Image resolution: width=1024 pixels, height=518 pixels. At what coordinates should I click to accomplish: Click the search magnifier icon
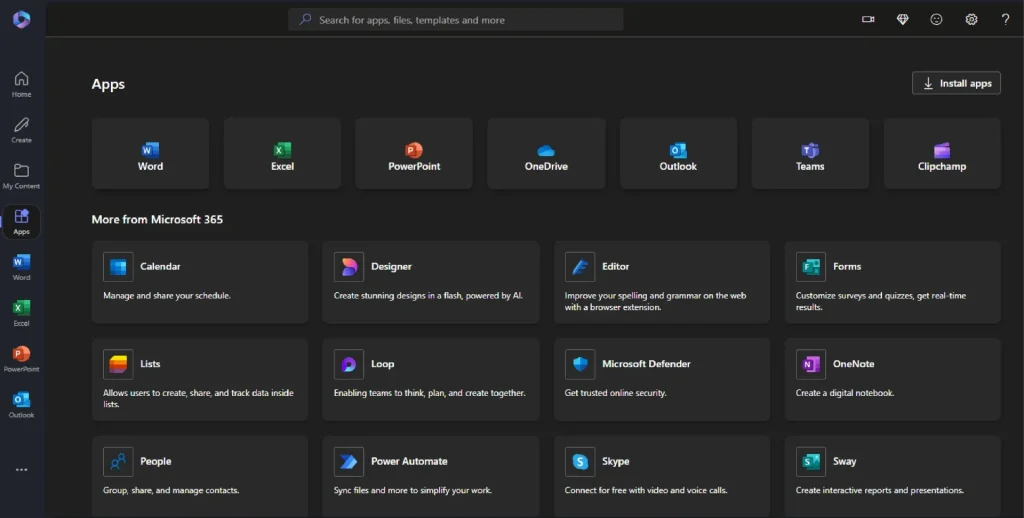[305, 20]
